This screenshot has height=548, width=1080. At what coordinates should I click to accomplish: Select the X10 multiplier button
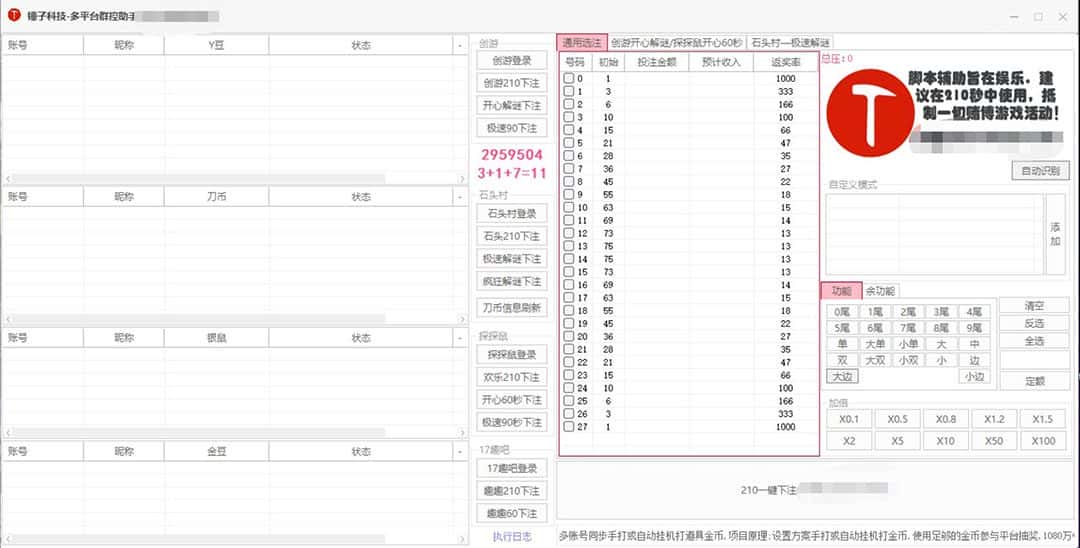pos(945,441)
